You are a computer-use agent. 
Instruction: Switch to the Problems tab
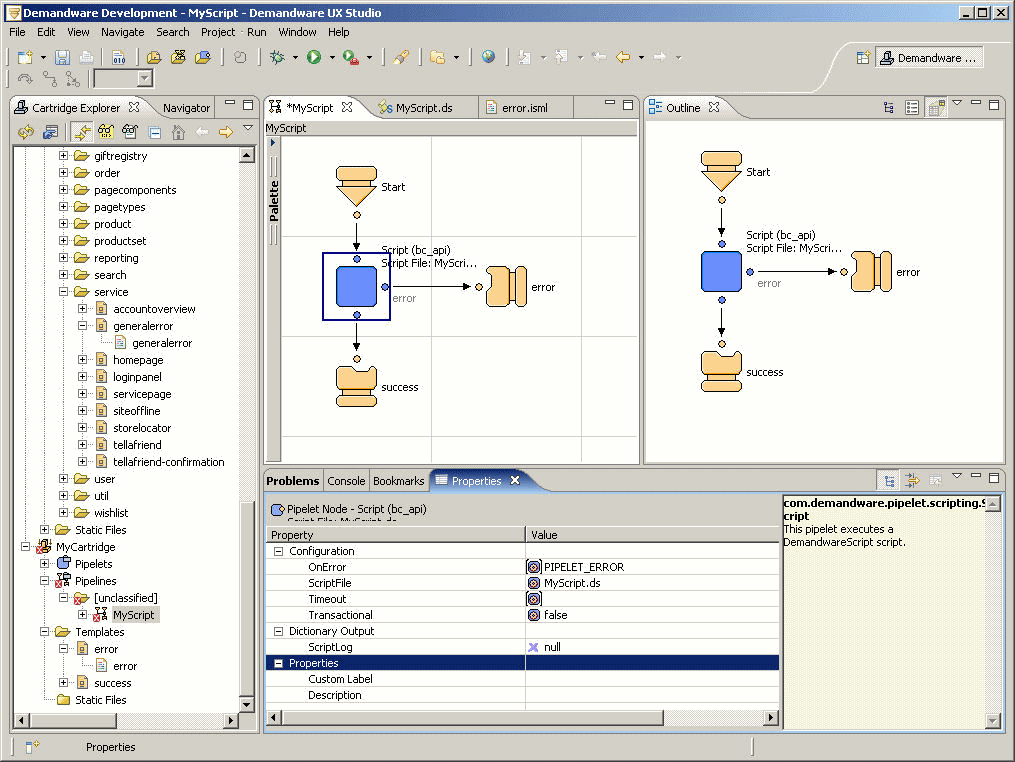[293, 481]
